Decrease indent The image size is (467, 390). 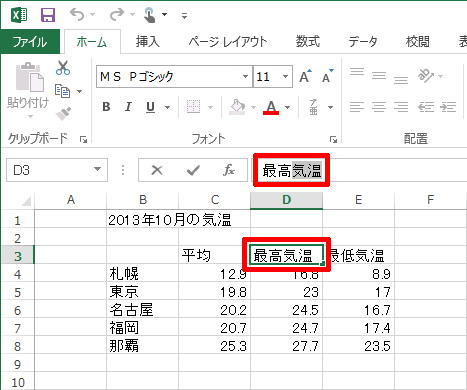[426, 107]
